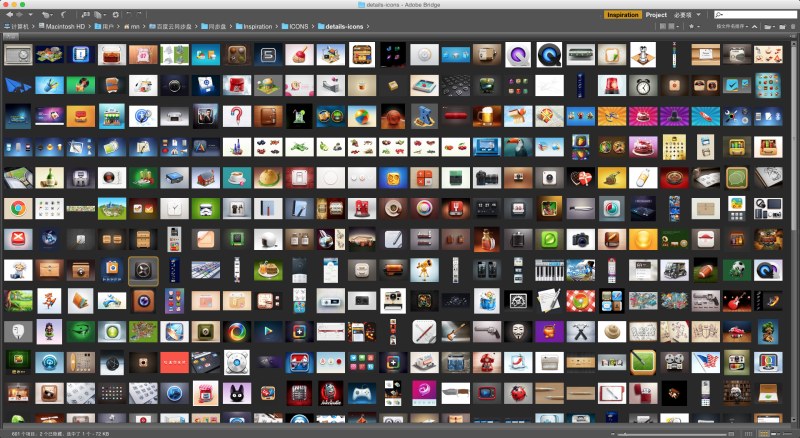Rotate counterclockwise icon in toolbar

[x=129, y=14]
